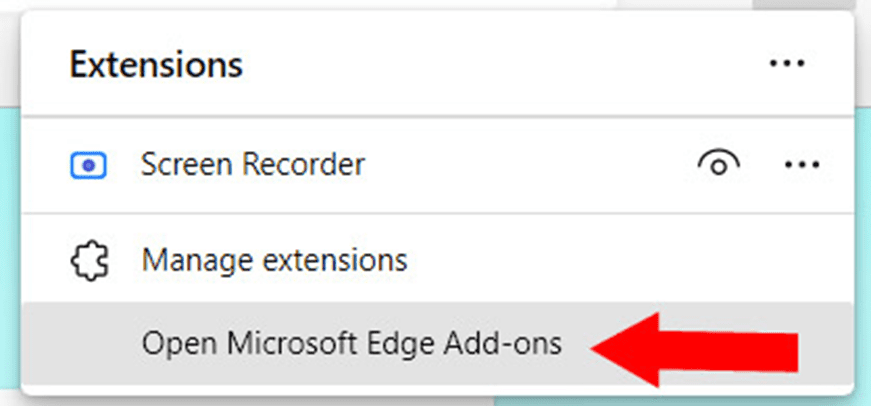
Task: Click the eye icon in Screen Recorder row
Action: (x=718, y=164)
